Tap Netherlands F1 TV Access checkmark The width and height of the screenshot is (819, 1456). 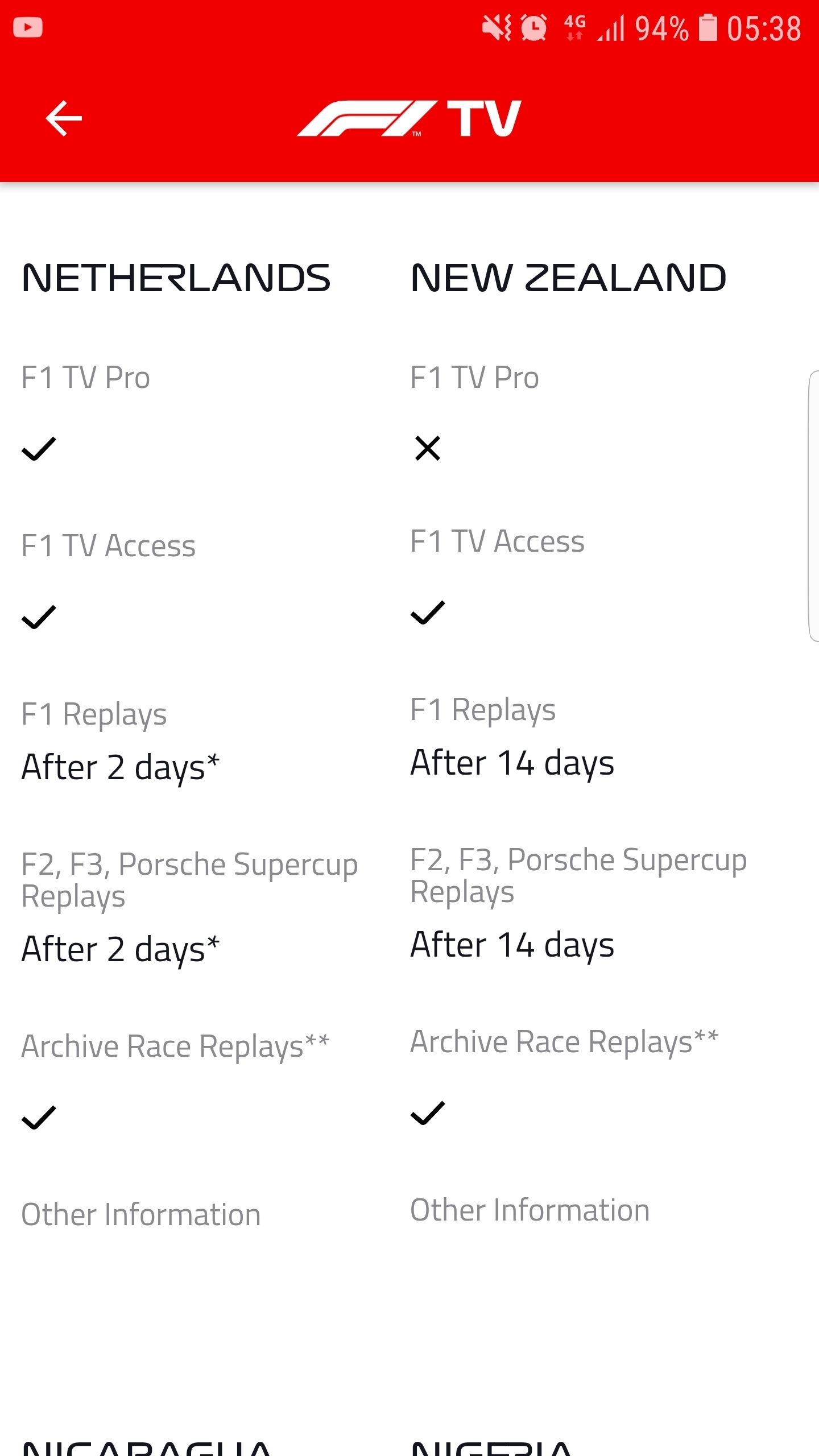pyautogui.click(x=39, y=617)
